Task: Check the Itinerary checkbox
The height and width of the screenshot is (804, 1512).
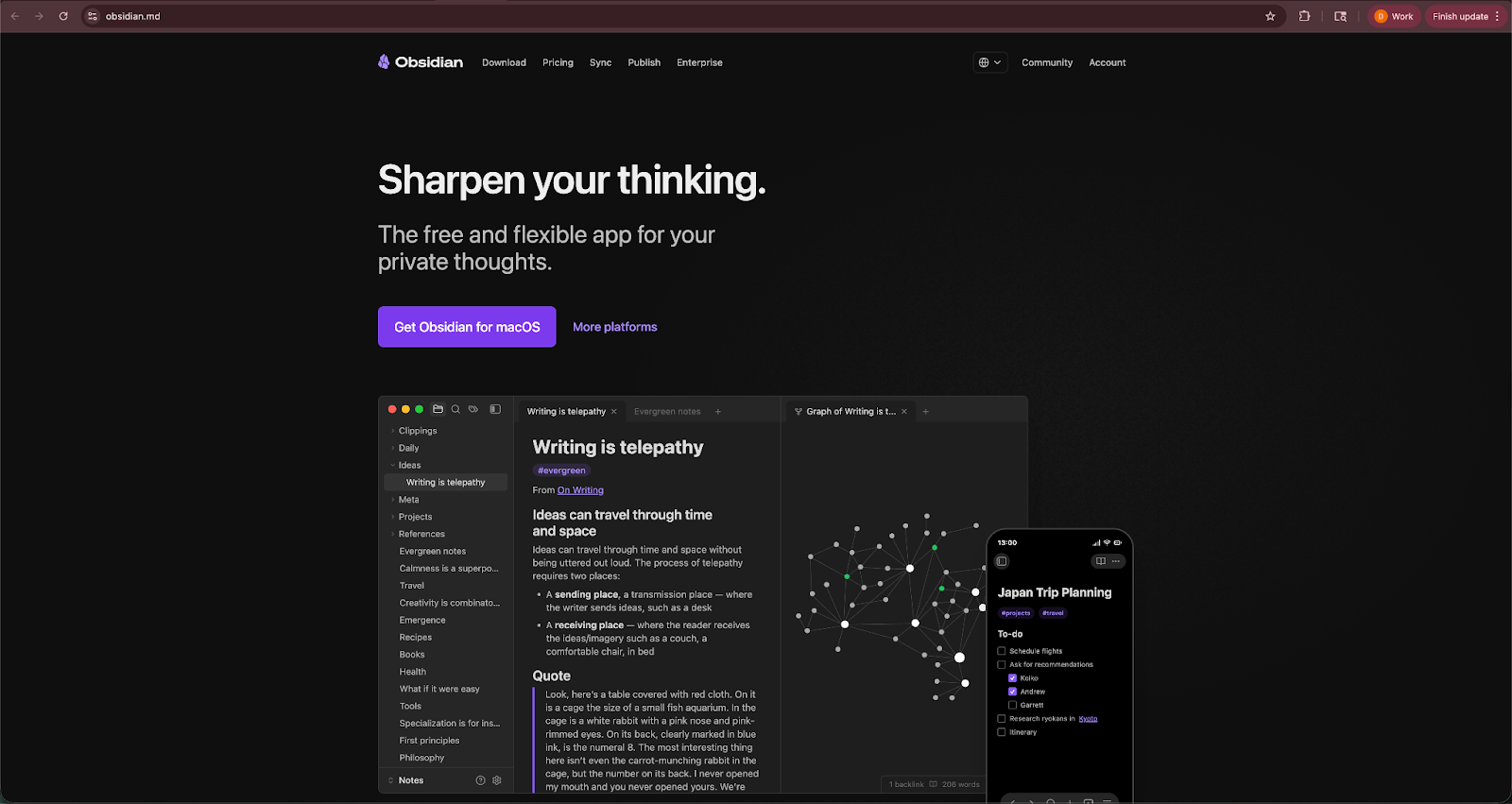Action: coord(1002,732)
